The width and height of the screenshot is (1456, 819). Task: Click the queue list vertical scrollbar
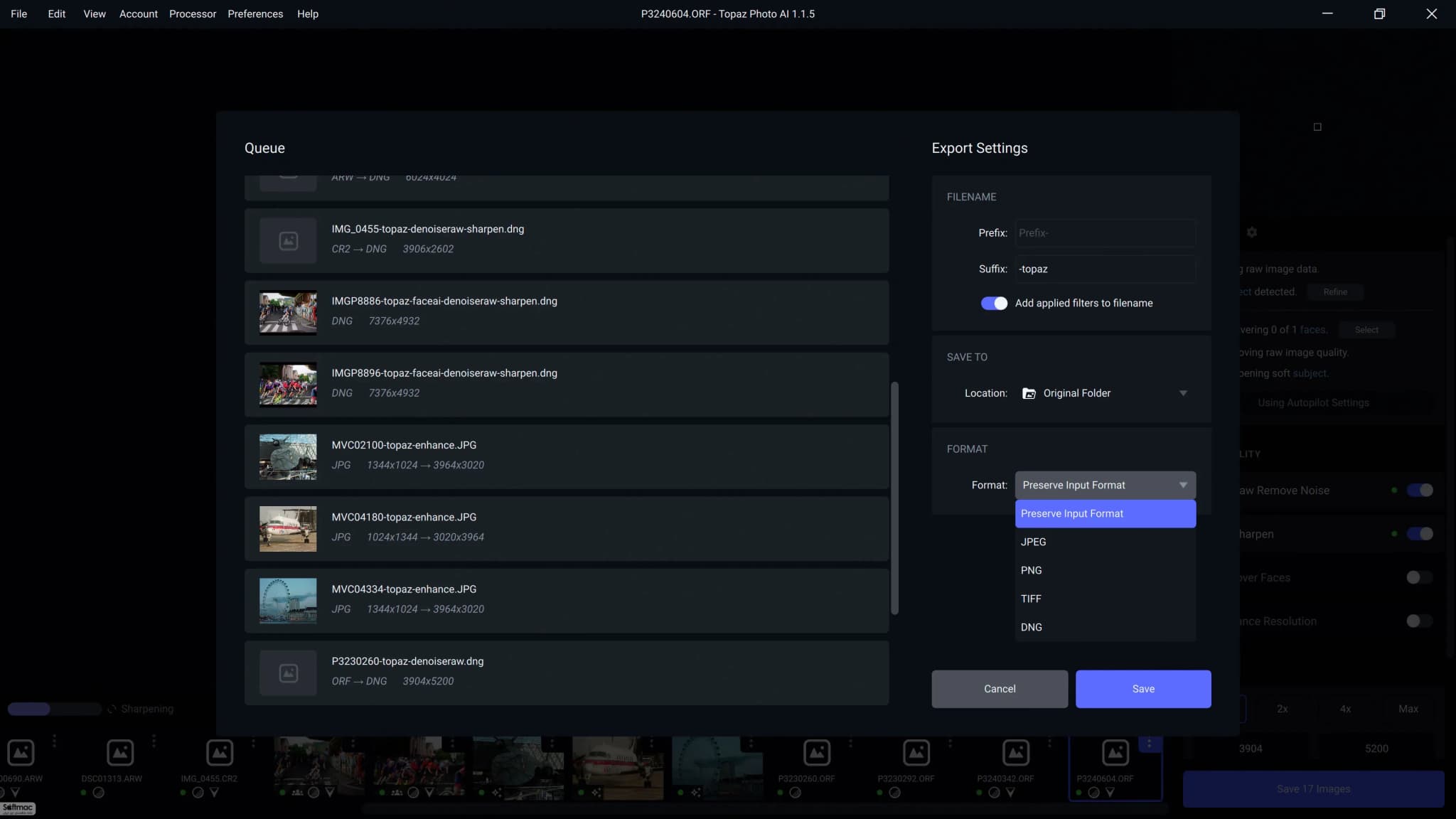(x=894, y=498)
